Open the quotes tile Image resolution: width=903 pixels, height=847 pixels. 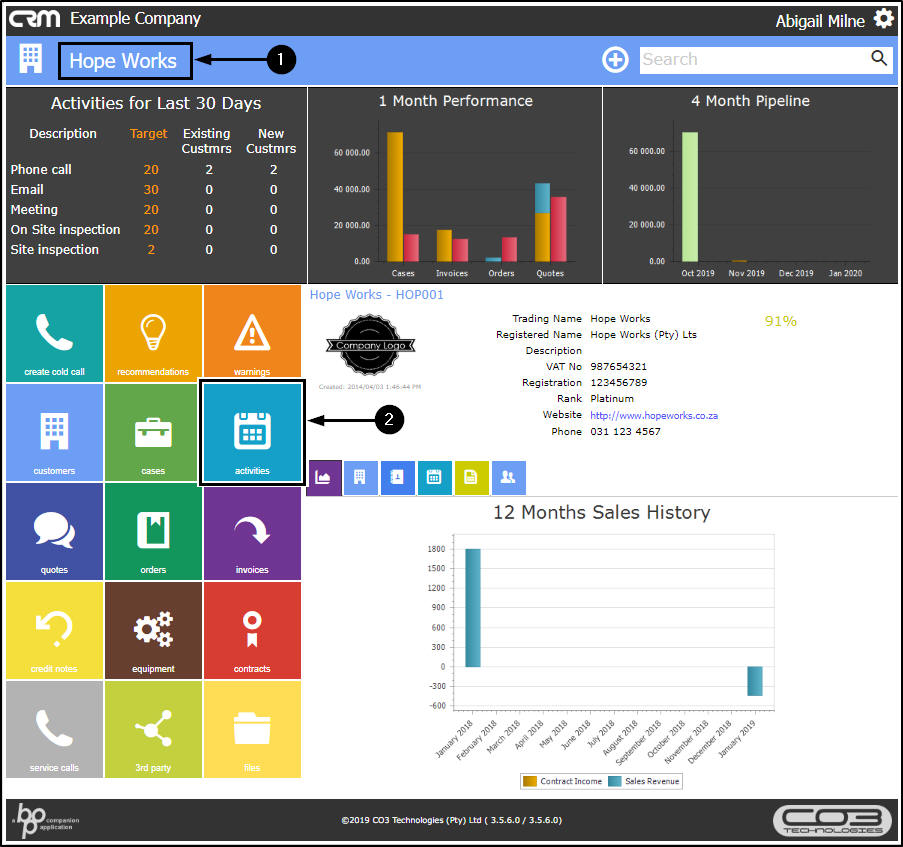[54, 531]
